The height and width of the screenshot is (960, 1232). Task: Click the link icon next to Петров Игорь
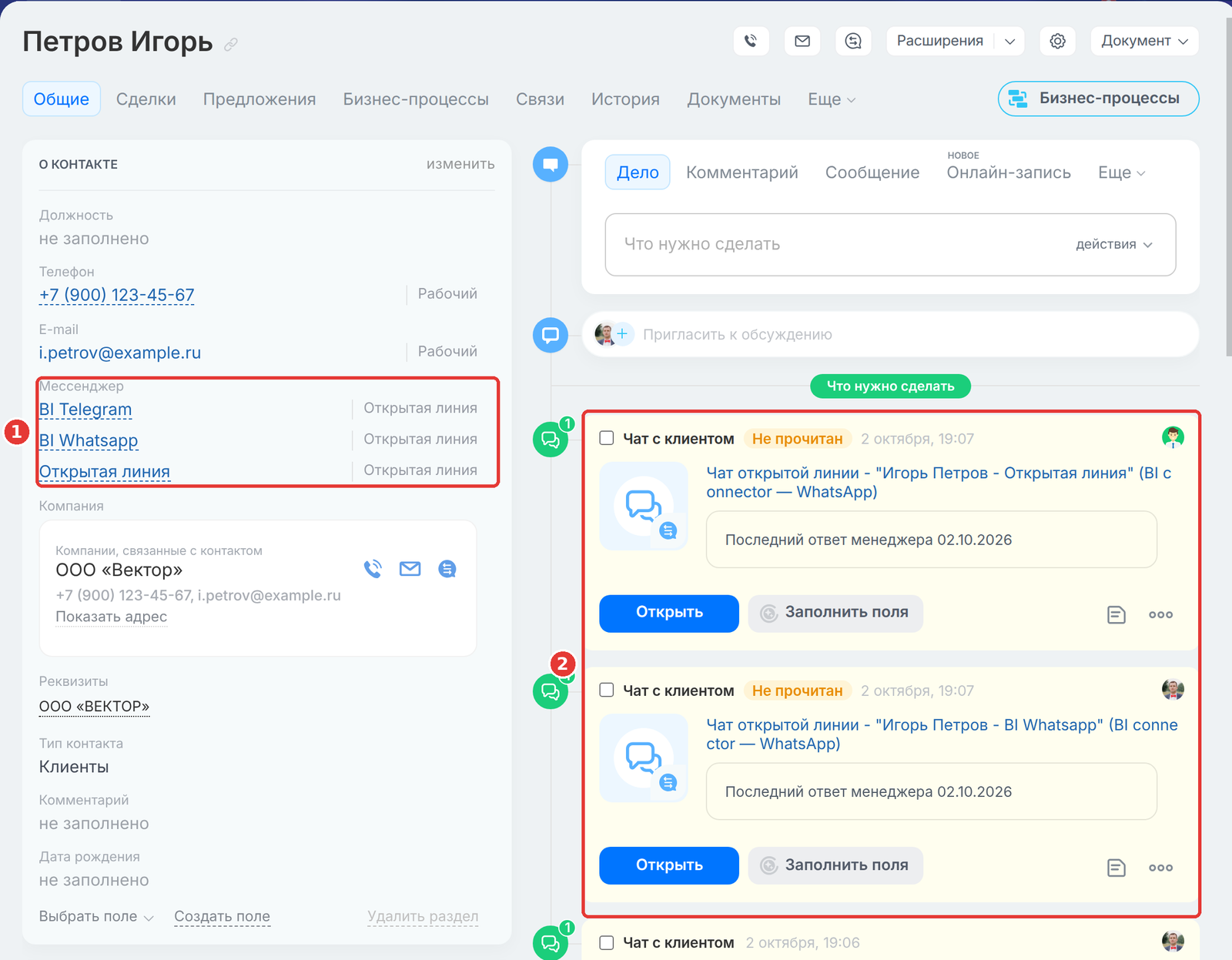tap(231, 45)
